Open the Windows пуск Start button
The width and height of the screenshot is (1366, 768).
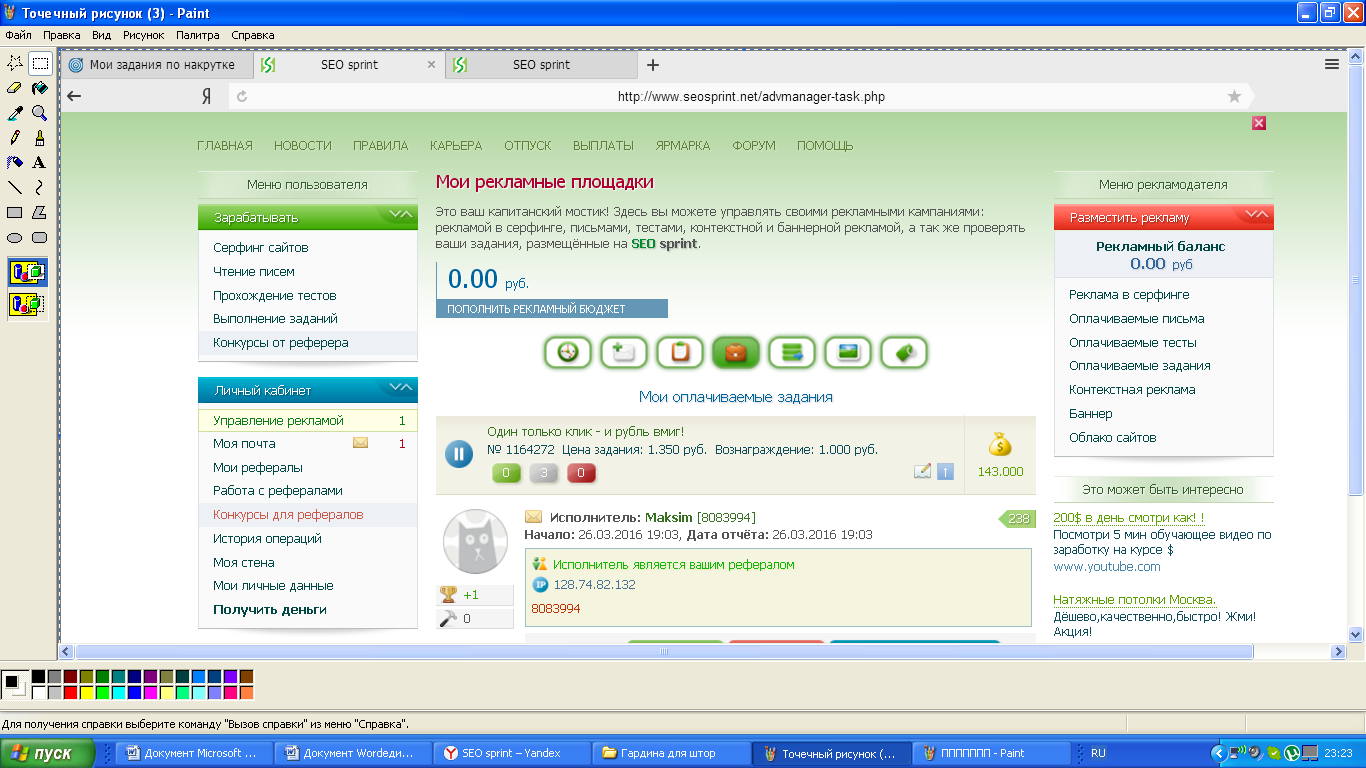tap(48, 753)
